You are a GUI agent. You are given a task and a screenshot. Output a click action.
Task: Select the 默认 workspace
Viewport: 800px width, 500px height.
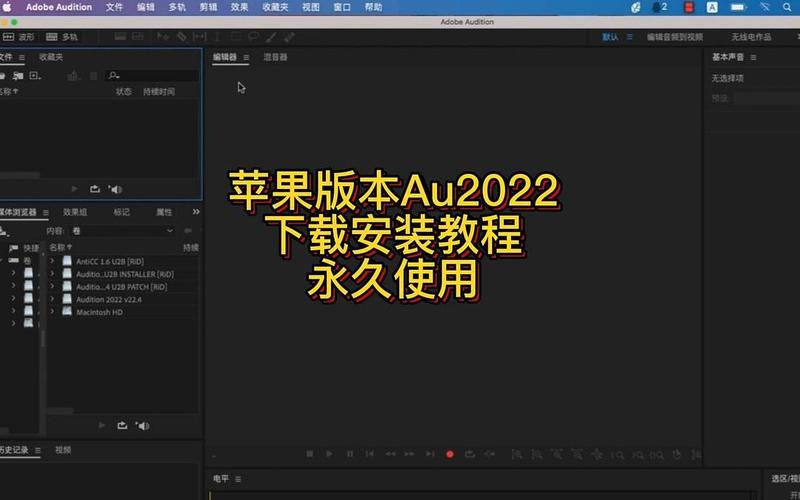(610, 37)
